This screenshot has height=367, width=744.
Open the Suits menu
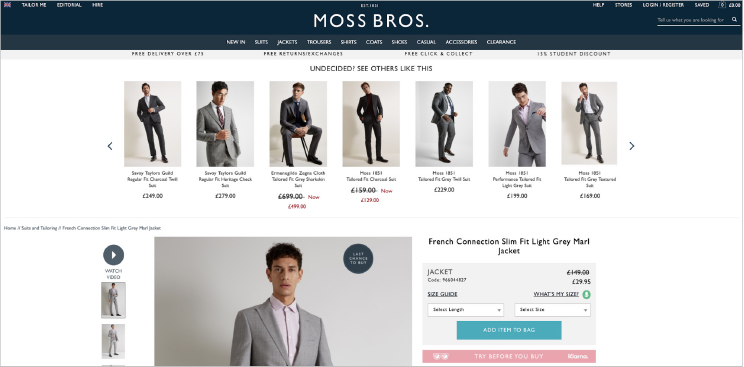tap(261, 42)
